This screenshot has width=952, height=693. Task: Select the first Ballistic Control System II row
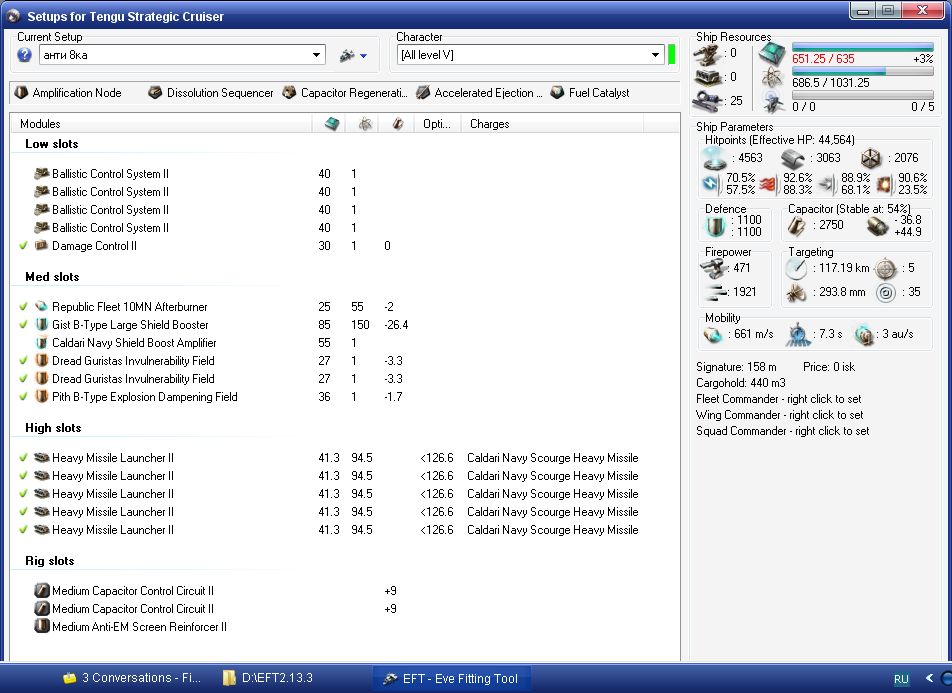[344, 174]
